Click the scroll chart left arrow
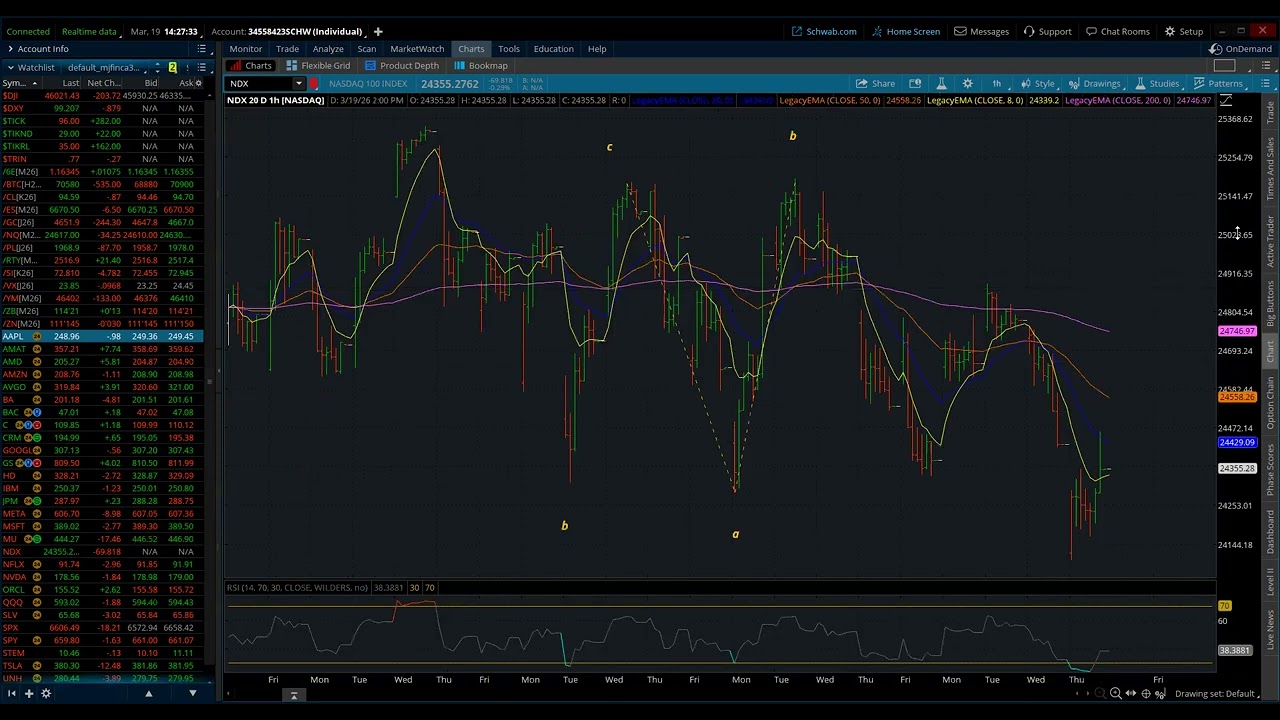The width and height of the screenshot is (1280, 720). (1077, 693)
